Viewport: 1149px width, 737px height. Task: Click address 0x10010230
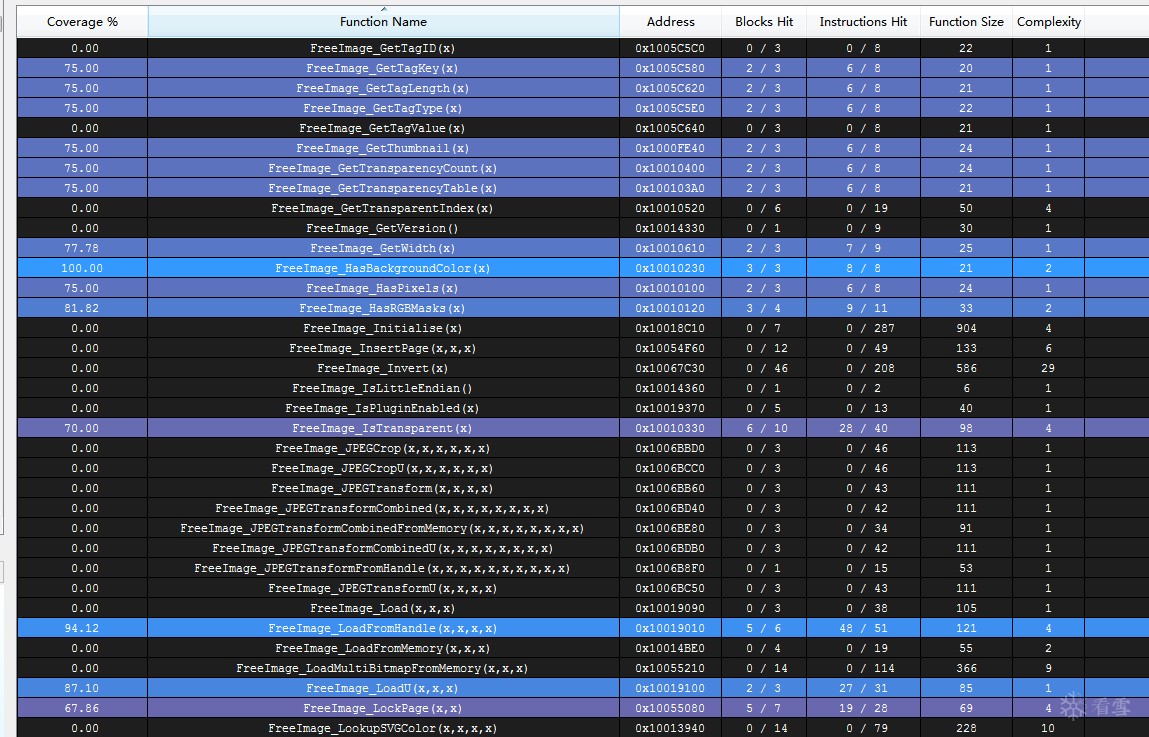(x=670, y=268)
